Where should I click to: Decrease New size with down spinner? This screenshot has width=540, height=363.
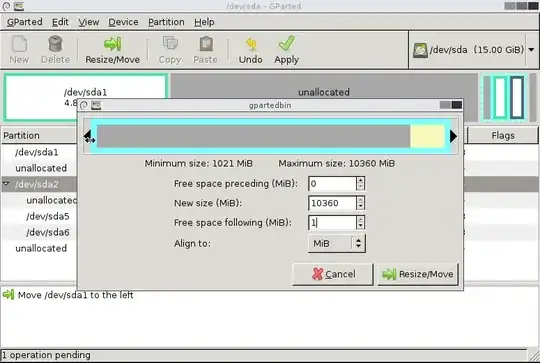tap(360, 207)
